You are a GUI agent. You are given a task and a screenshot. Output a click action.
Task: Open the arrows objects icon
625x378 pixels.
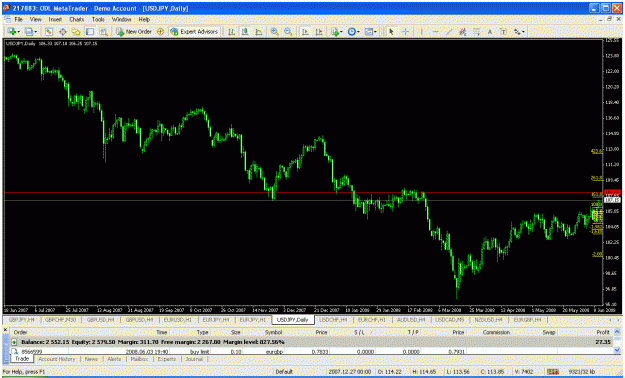coord(517,32)
